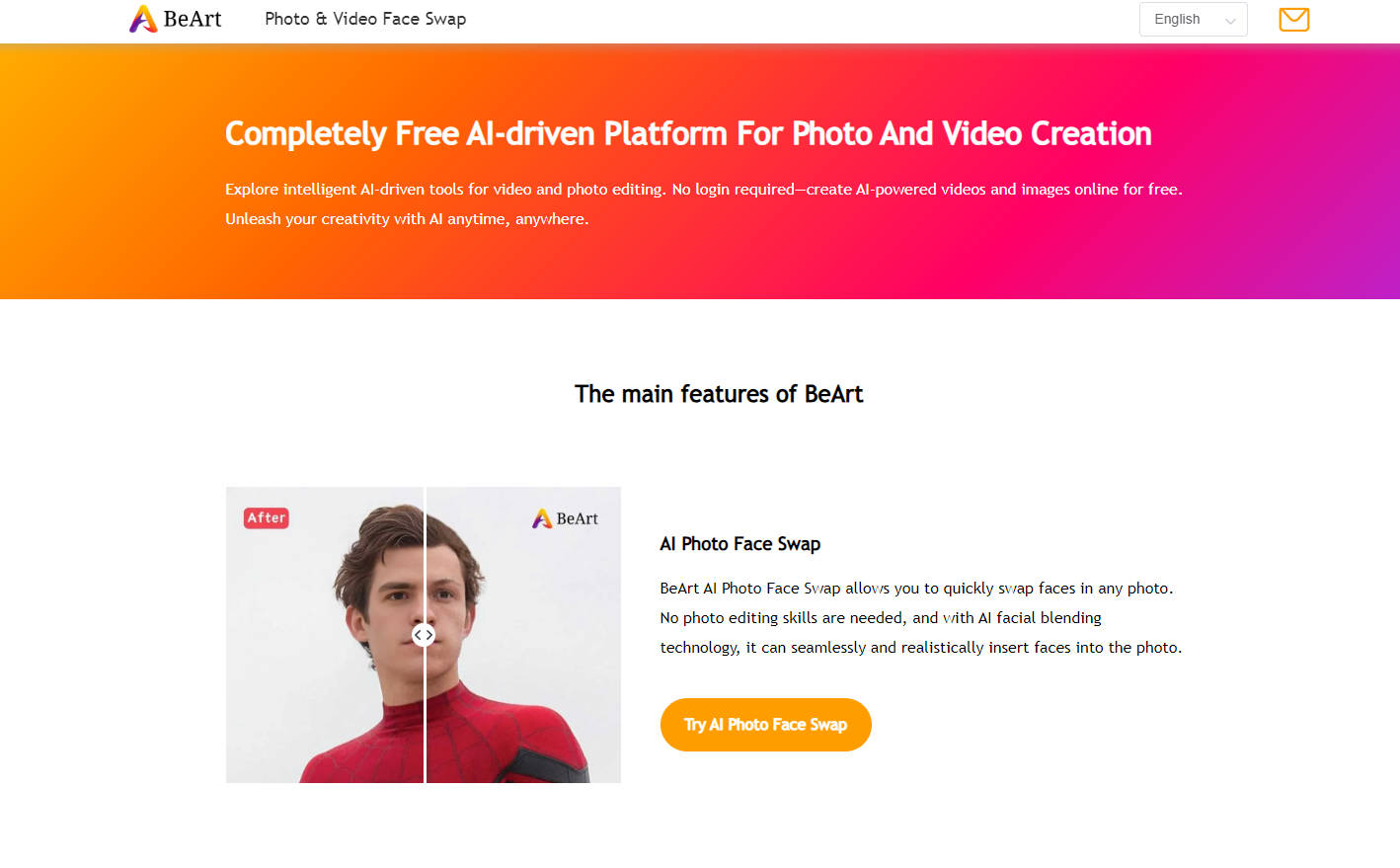Open the English language selector
1400x868 pixels.
click(x=1193, y=19)
